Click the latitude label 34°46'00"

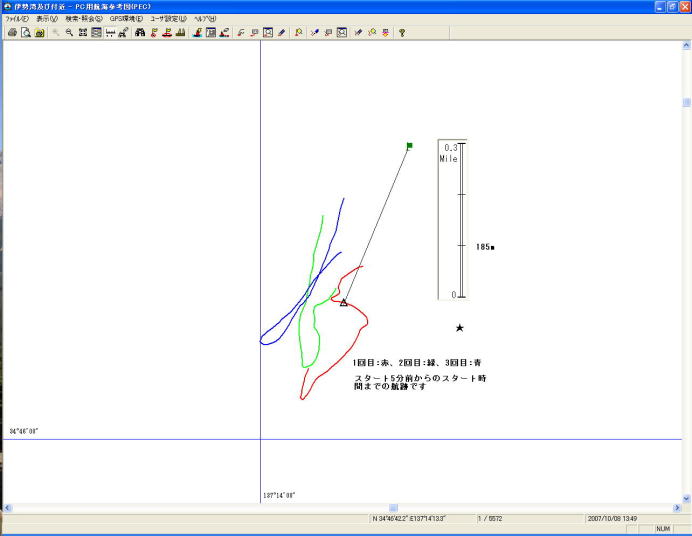pyautogui.click(x=24, y=431)
